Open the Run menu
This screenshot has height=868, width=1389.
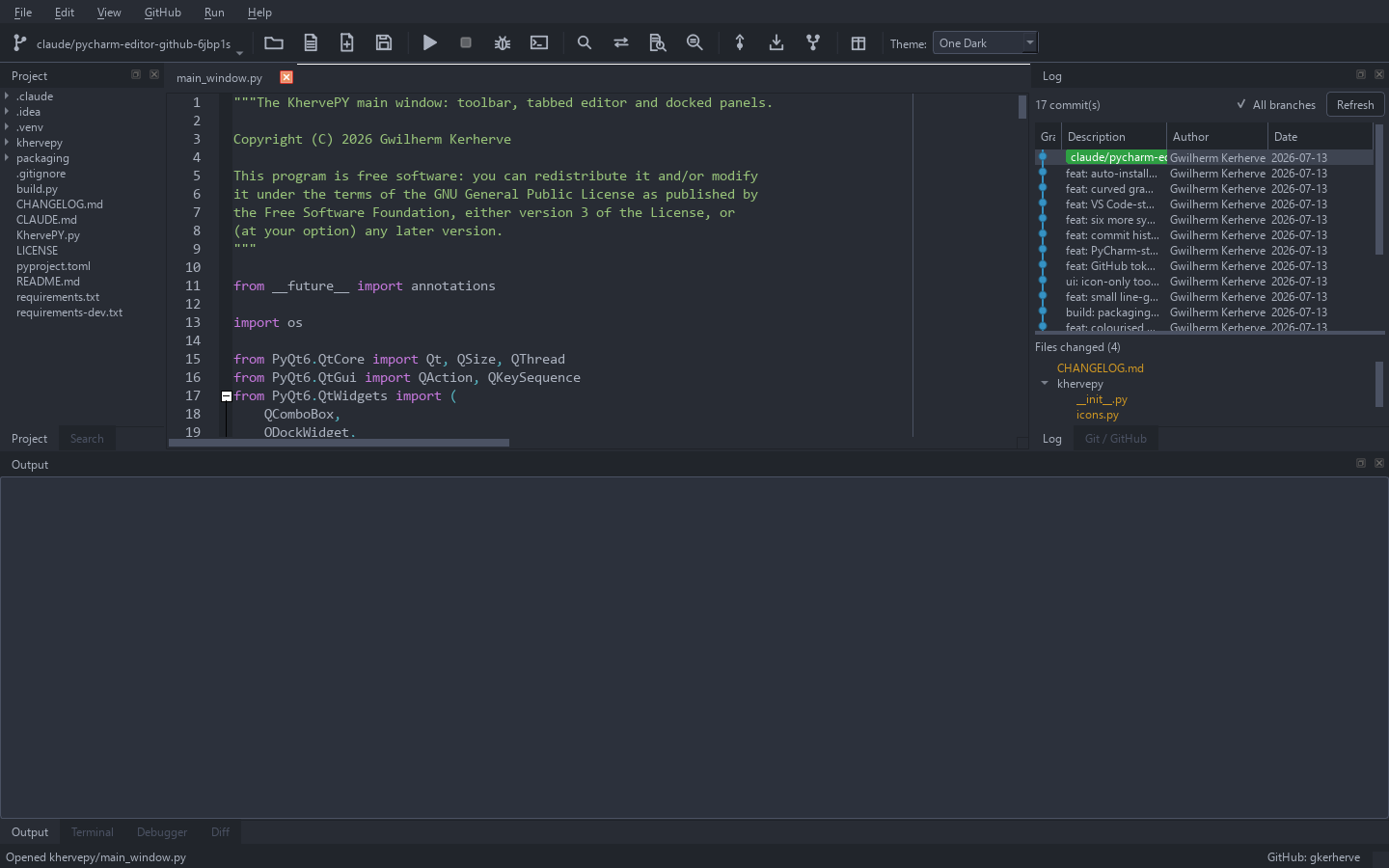214,12
